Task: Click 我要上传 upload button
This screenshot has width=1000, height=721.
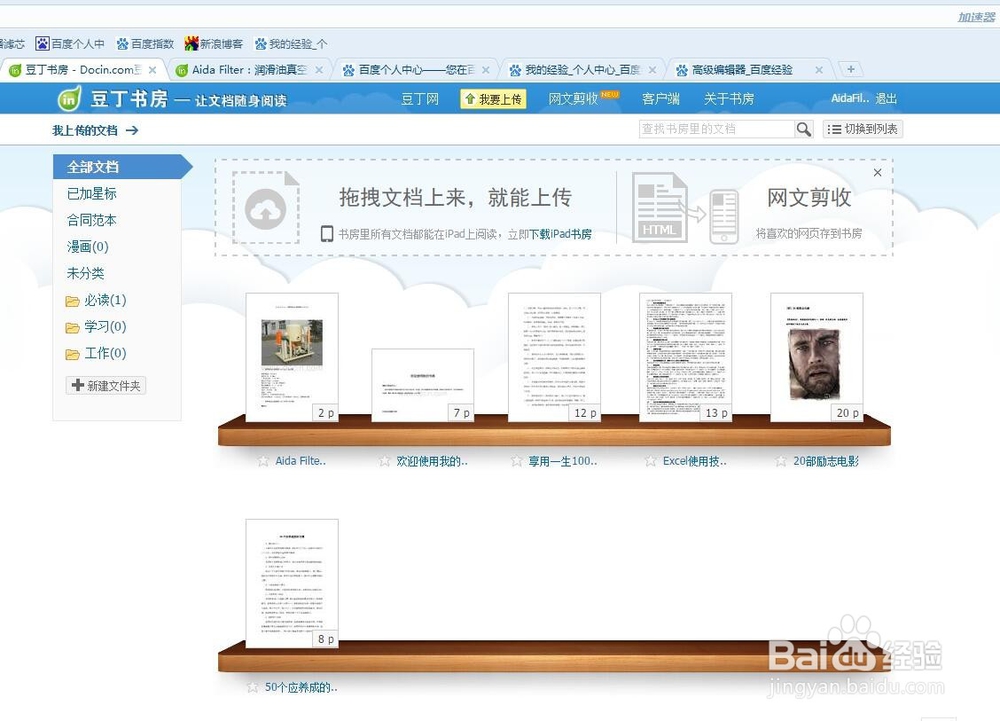Action: 493,99
